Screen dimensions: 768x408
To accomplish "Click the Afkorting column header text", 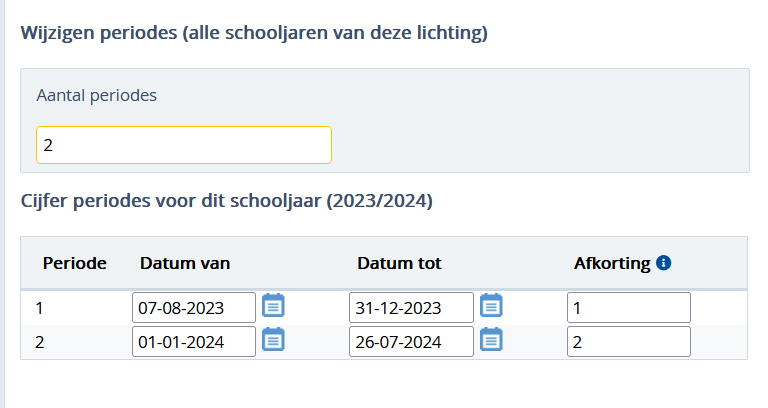I will click(x=612, y=264).
